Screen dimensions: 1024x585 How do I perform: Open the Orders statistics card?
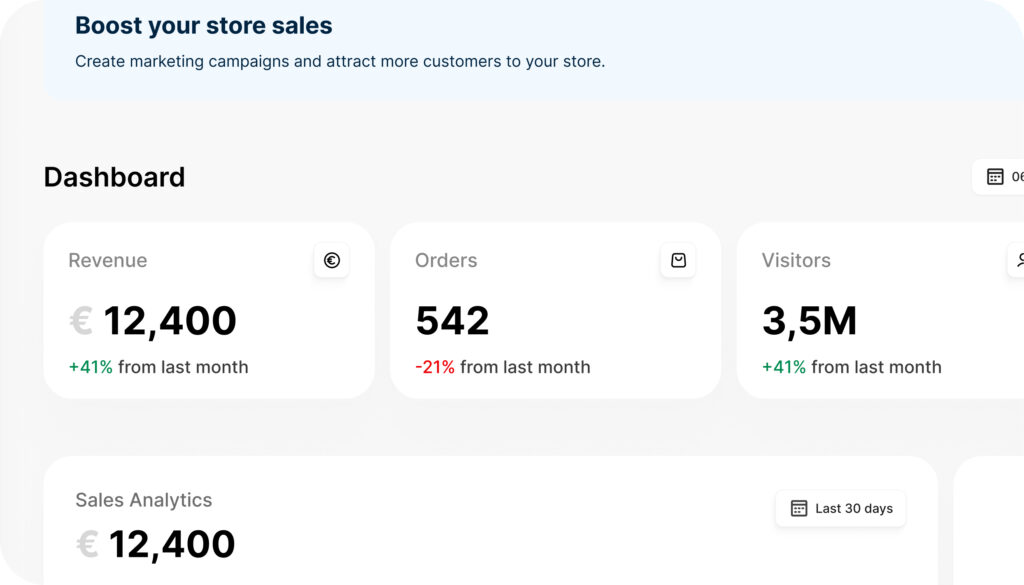click(x=556, y=311)
